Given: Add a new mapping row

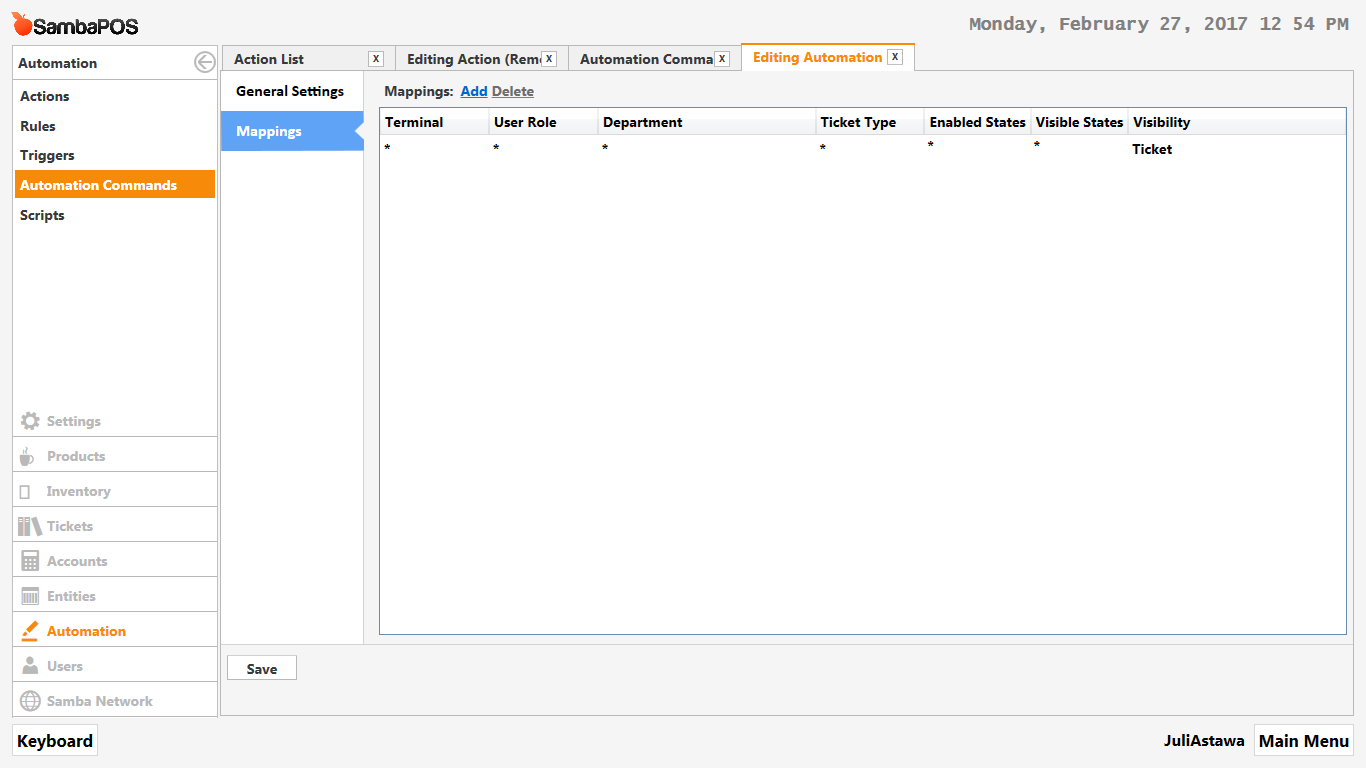Looking at the screenshot, I should point(473,91).
